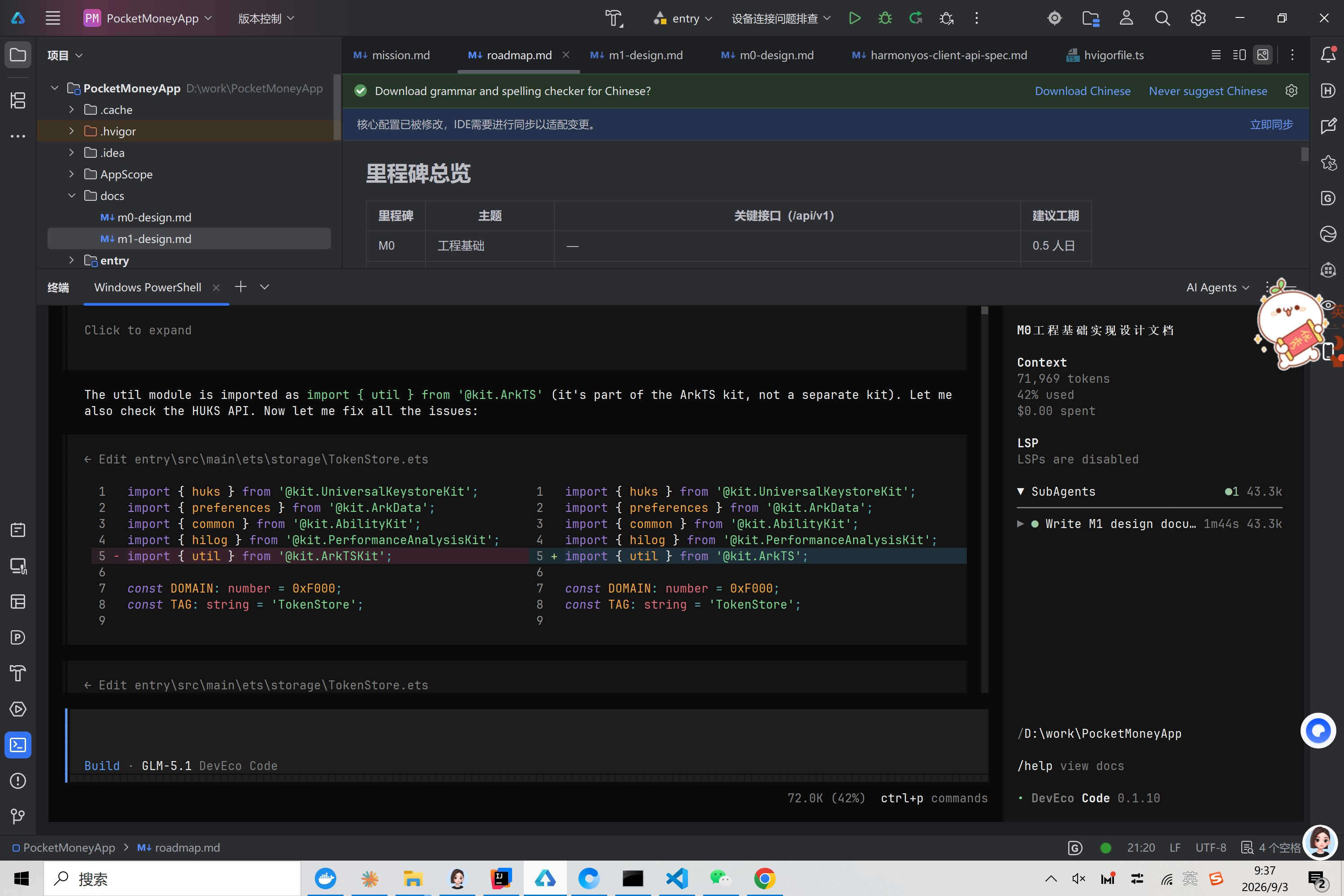Click the editor vertical scrollbar thumb
The height and width of the screenshot is (896, 1344).
1305,154
